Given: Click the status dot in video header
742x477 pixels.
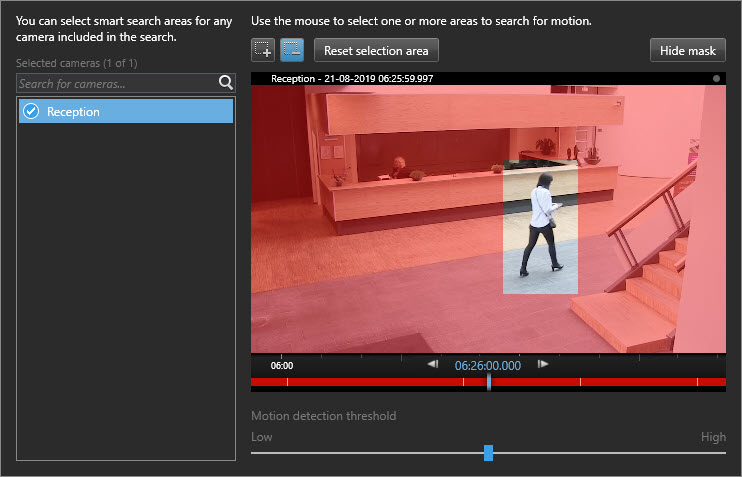Looking at the screenshot, I should (x=717, y=78).
